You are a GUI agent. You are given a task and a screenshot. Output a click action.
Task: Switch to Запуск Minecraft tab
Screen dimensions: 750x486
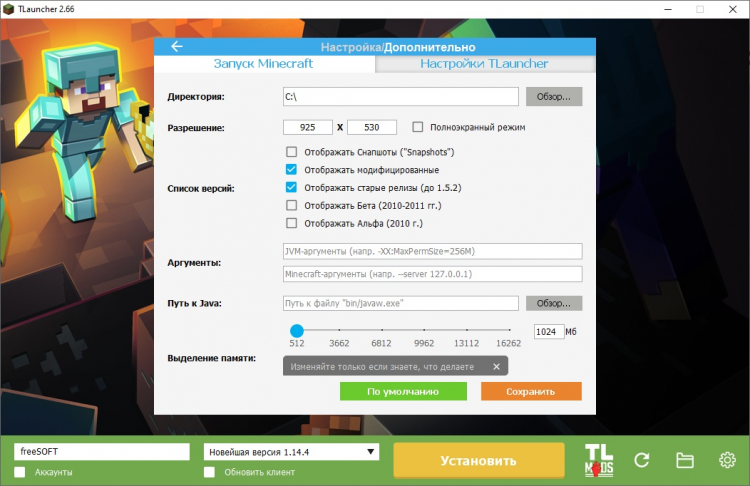pos(264,64)
